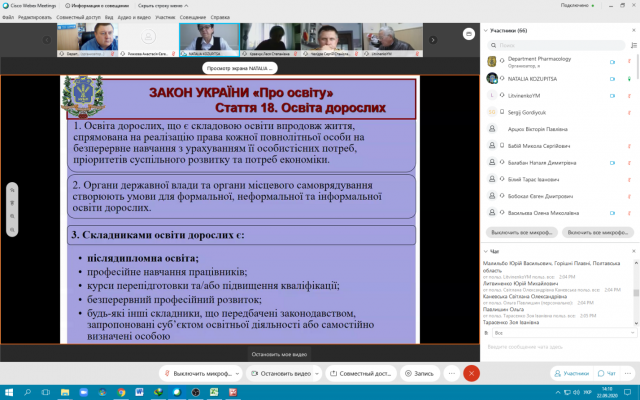The width and height of the screenshot is (640, 400).
Task: Click the chat scrollbar thumb
Action: point(636,293)
